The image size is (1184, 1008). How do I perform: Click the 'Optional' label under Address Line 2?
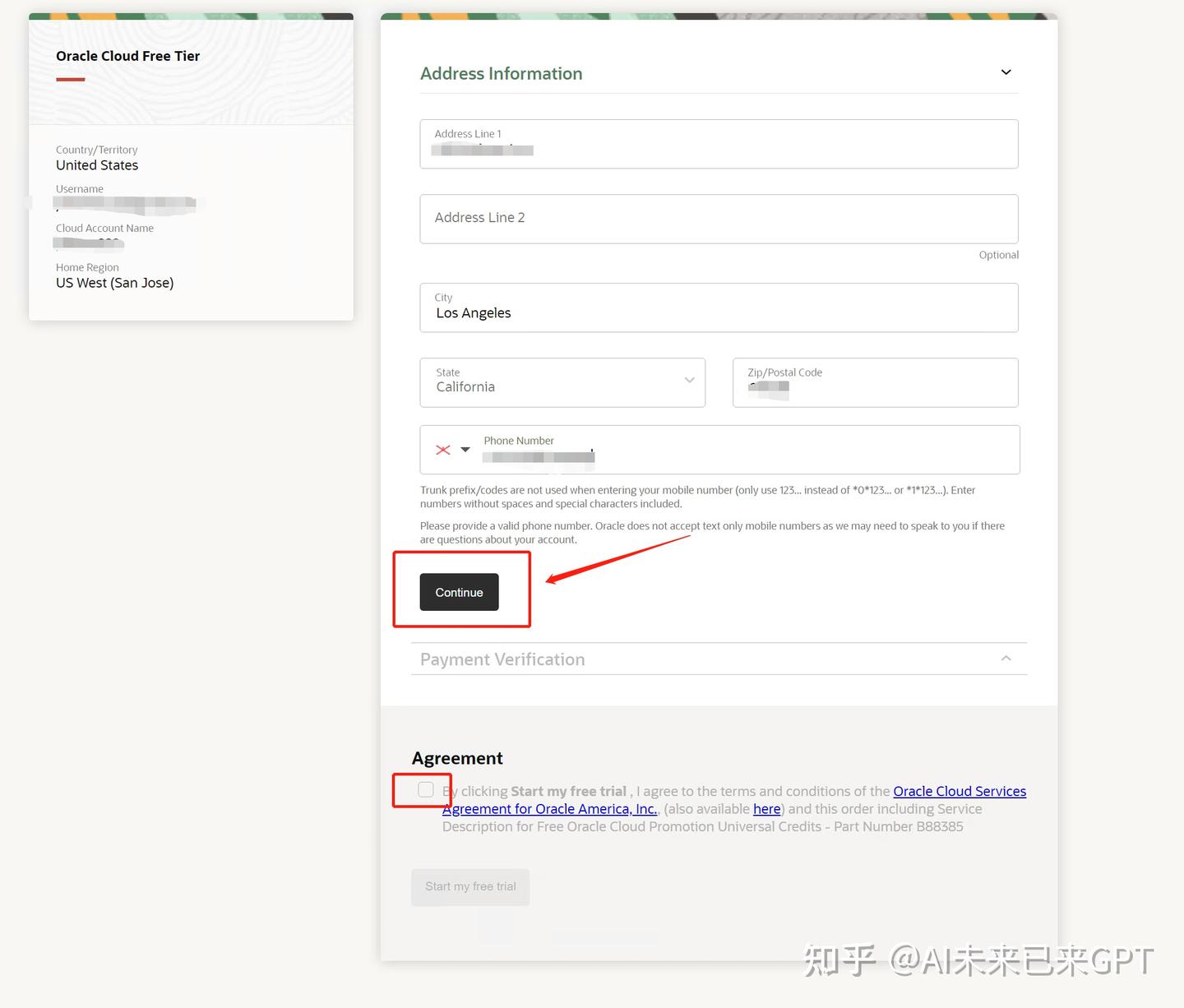tap(998, 255)
